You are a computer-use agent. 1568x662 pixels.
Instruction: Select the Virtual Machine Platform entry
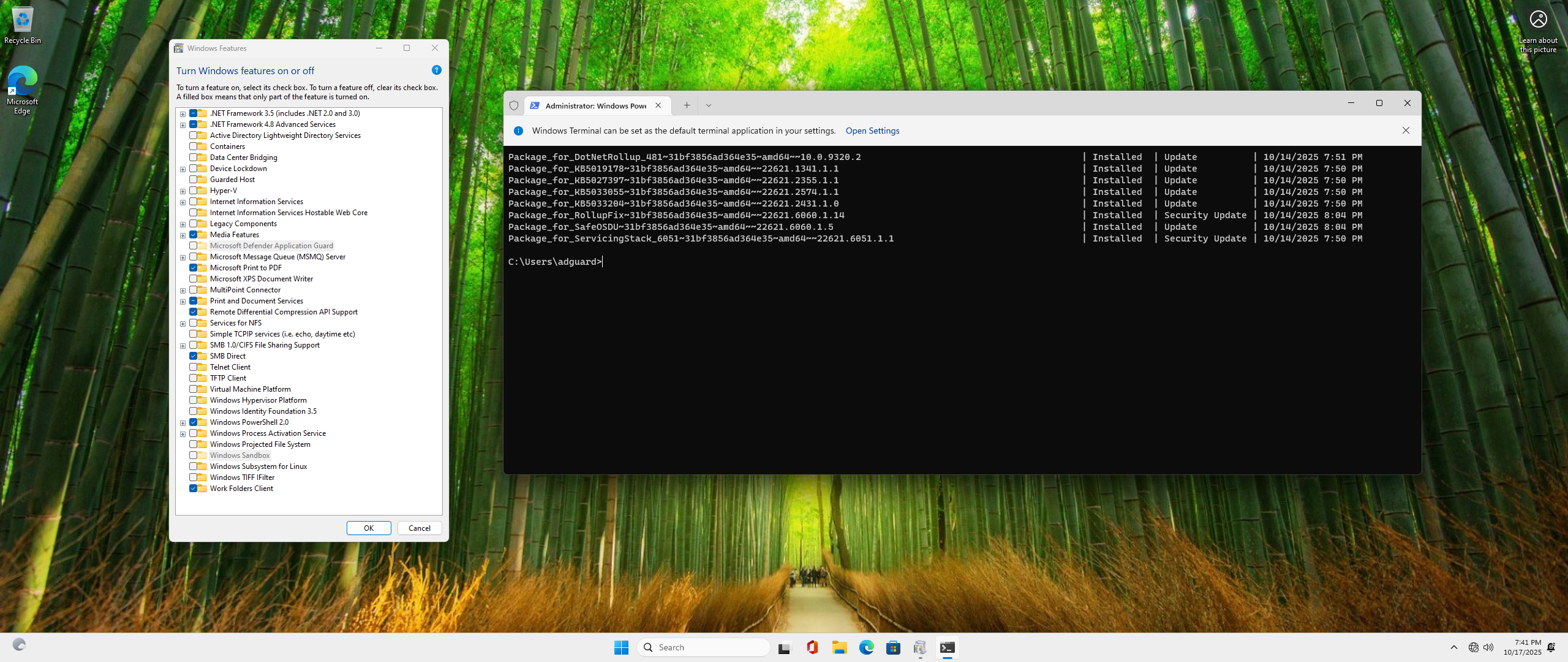click(250, 389)
